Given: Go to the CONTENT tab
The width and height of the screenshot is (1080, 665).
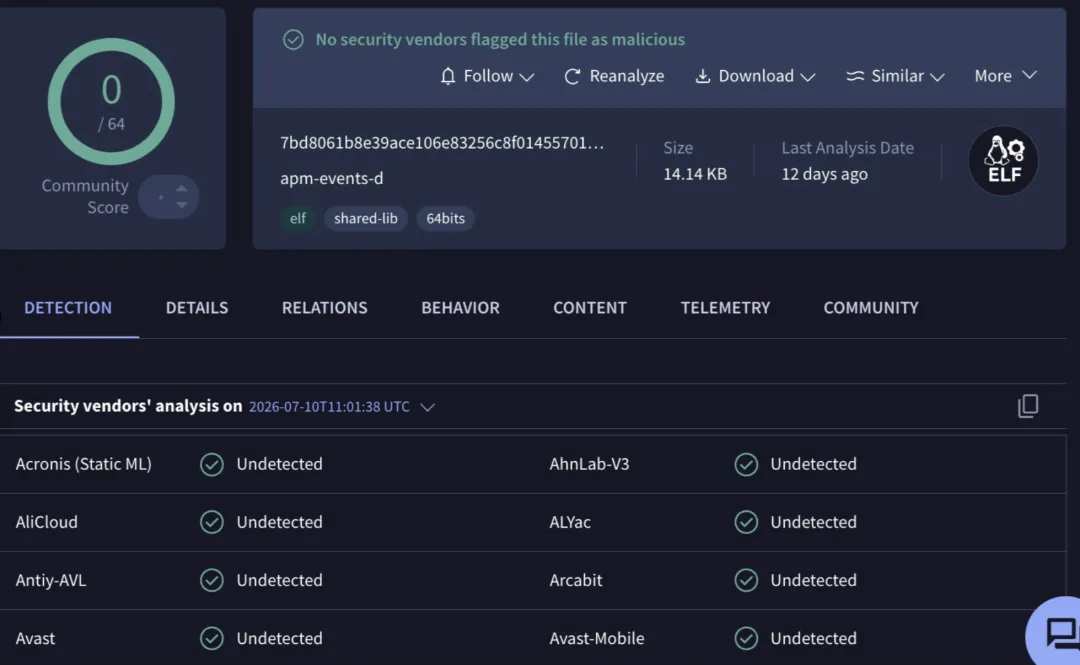Looking at the screenshot, I should (590, 307).
